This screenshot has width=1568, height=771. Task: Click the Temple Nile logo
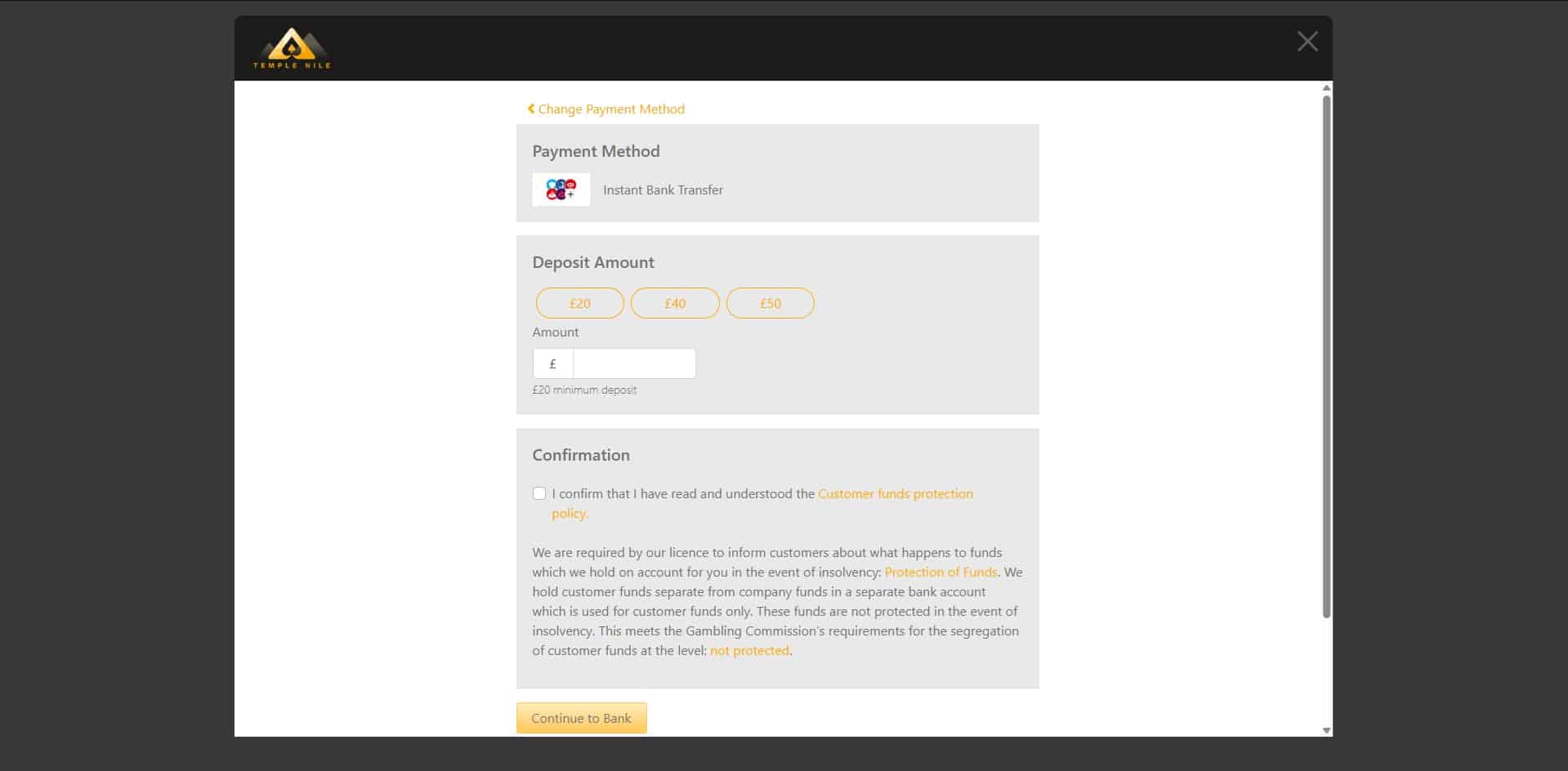point(292,48)
